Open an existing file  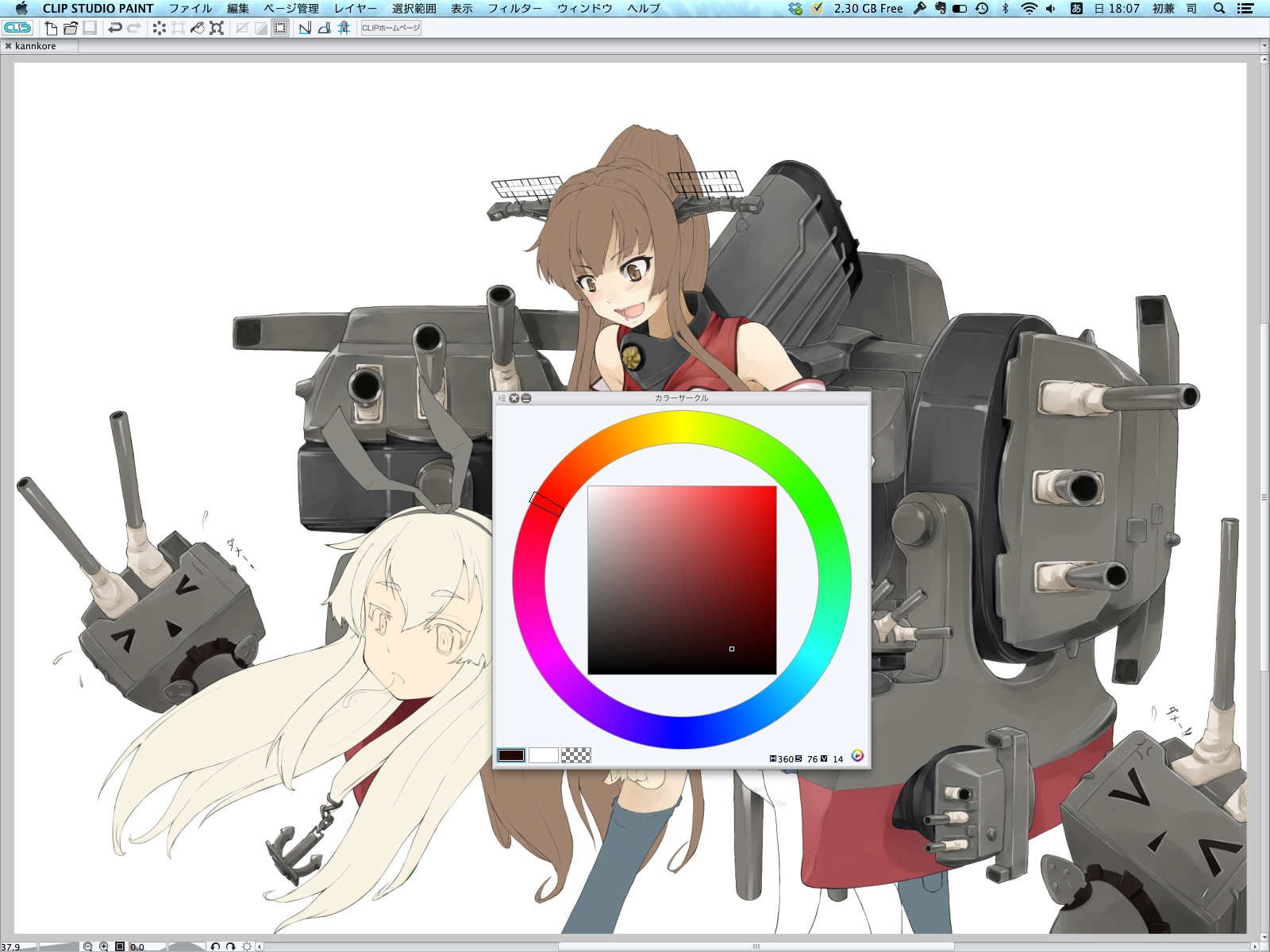(71, 28)
